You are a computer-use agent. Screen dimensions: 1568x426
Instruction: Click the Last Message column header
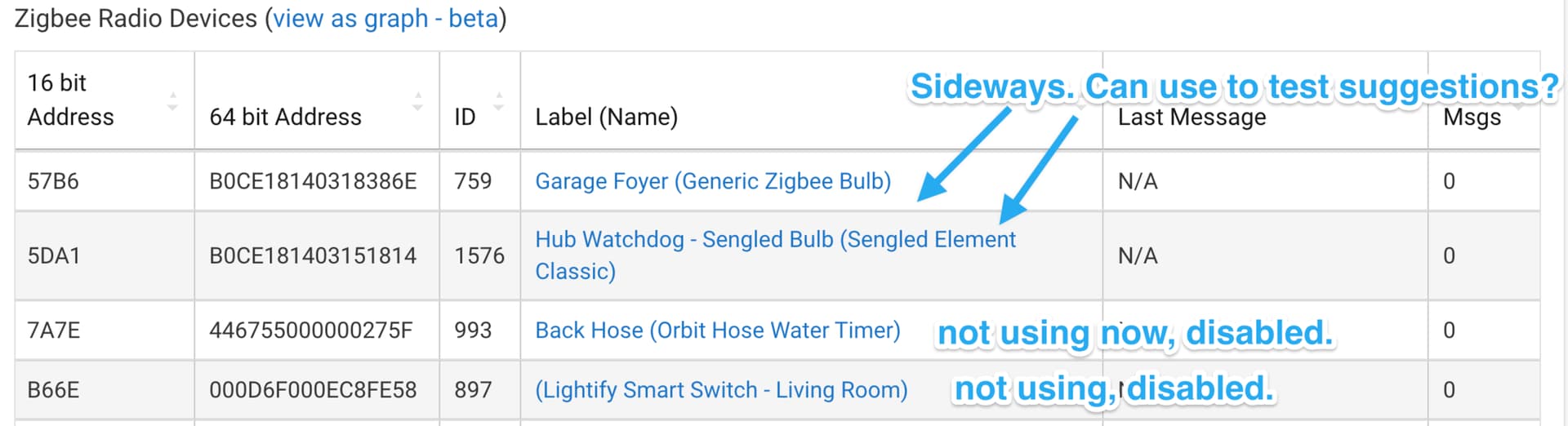coord(1192,117)
